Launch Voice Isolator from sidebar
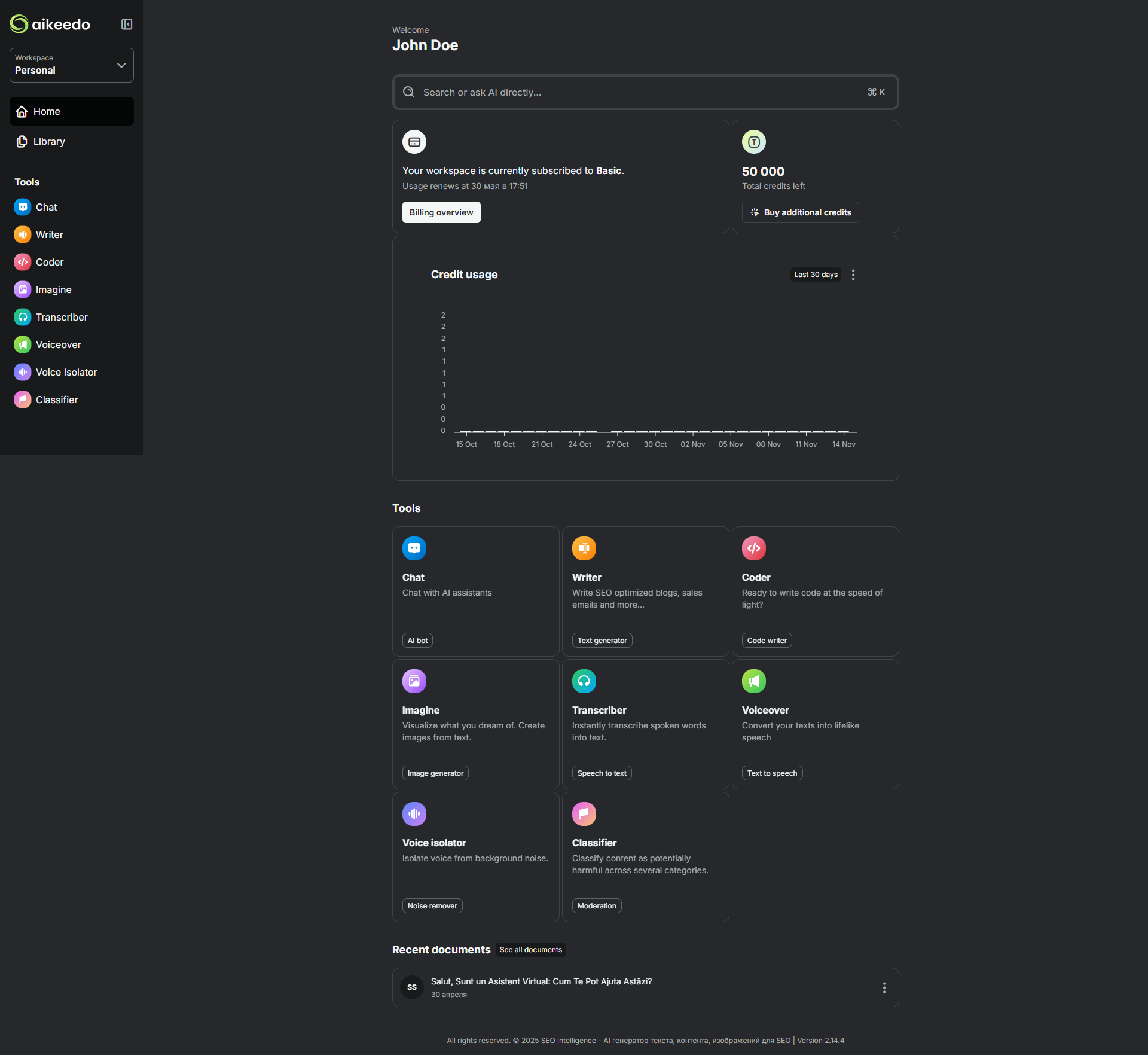The width and height of the screenshot is (1148, 1055). point(66,373)
